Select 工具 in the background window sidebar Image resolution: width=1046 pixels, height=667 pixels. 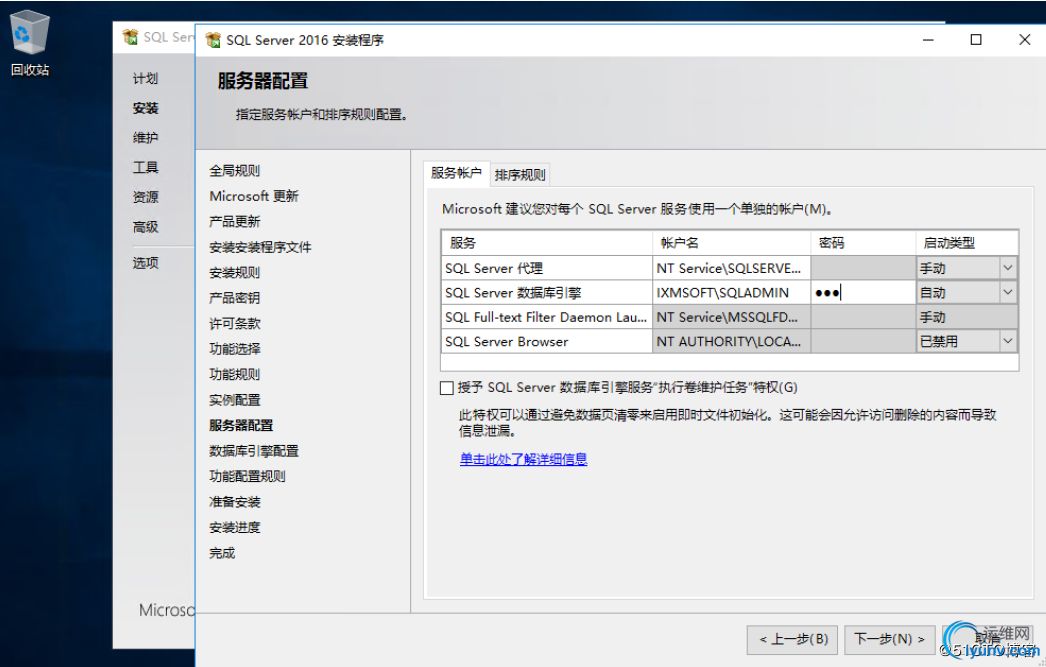click(145, 167)
